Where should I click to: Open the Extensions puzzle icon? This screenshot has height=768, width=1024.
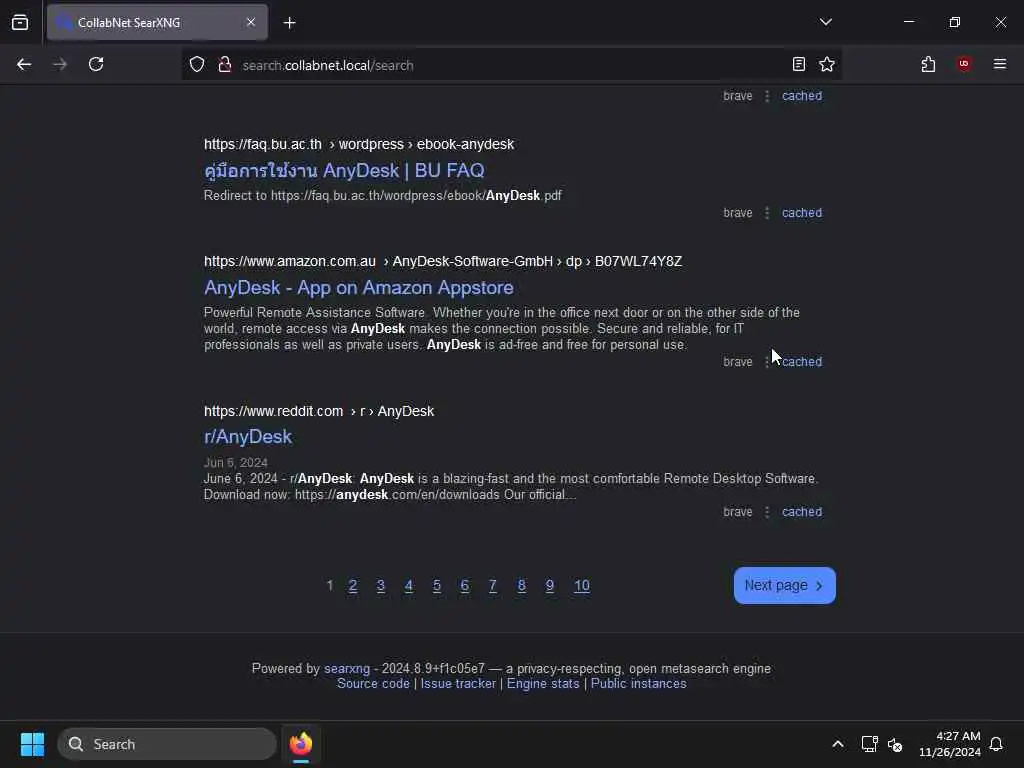928,64
